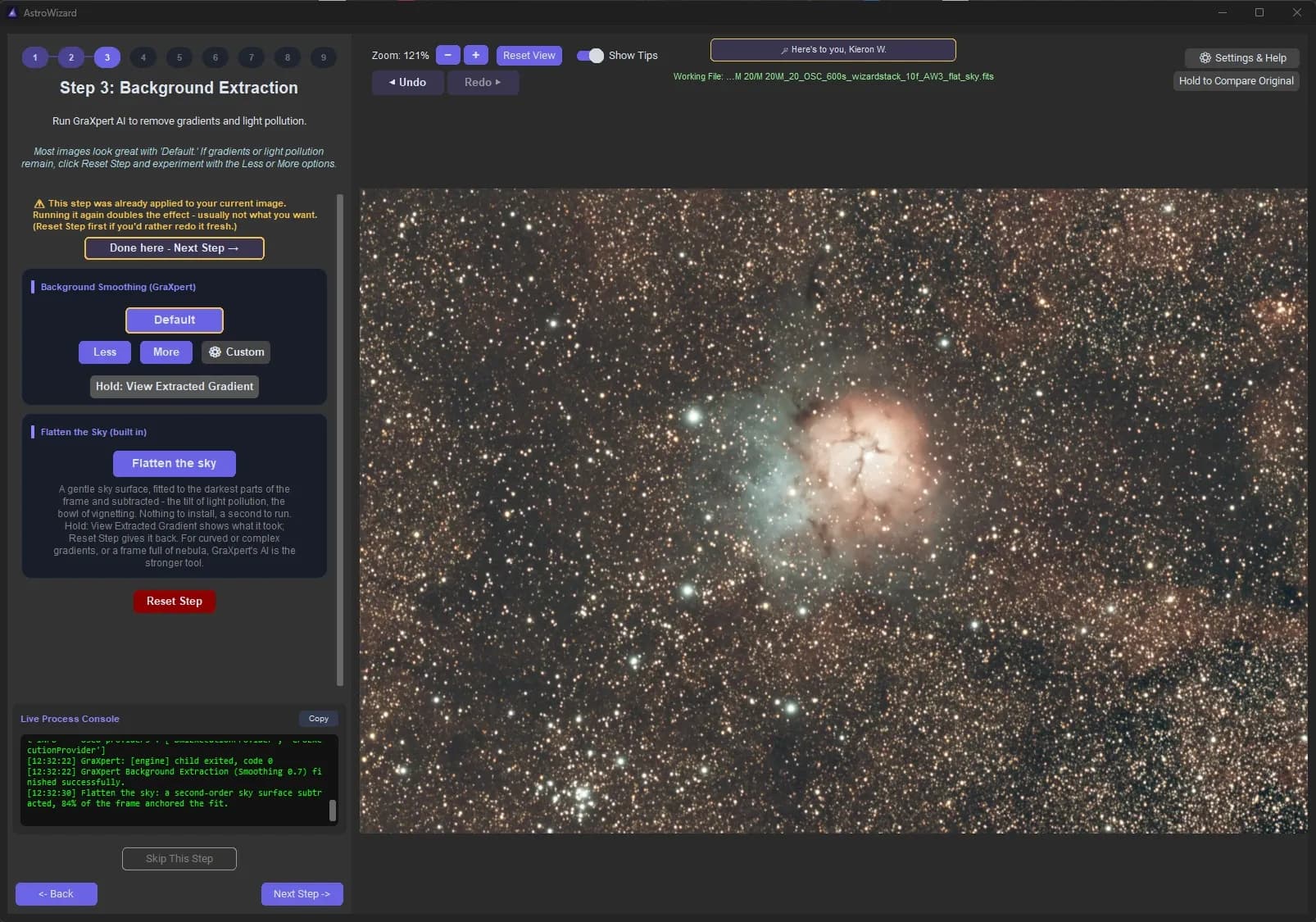
Task: Click the Flatten the sky button
Action: coord(175,463)
